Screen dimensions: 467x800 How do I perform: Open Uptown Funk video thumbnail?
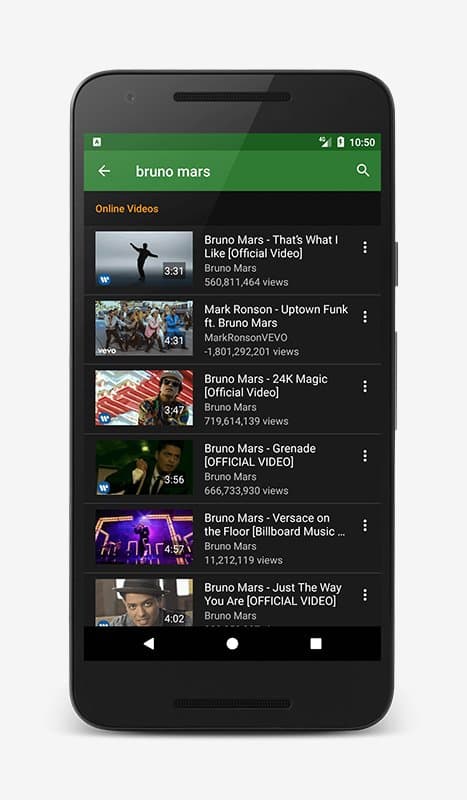[x=144, y=328]
